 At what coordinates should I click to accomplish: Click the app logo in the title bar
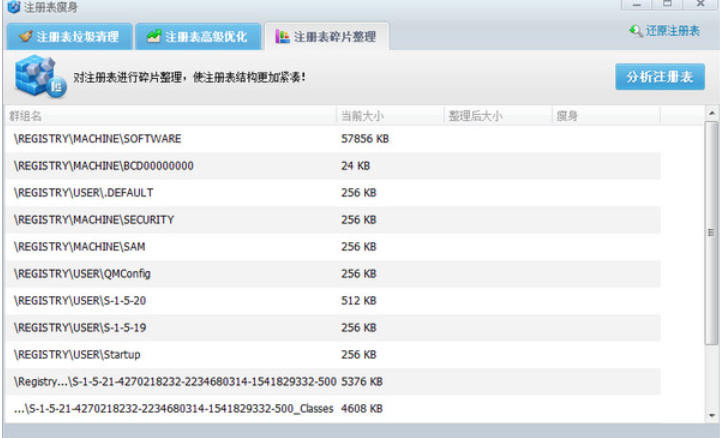pos(12,7)
